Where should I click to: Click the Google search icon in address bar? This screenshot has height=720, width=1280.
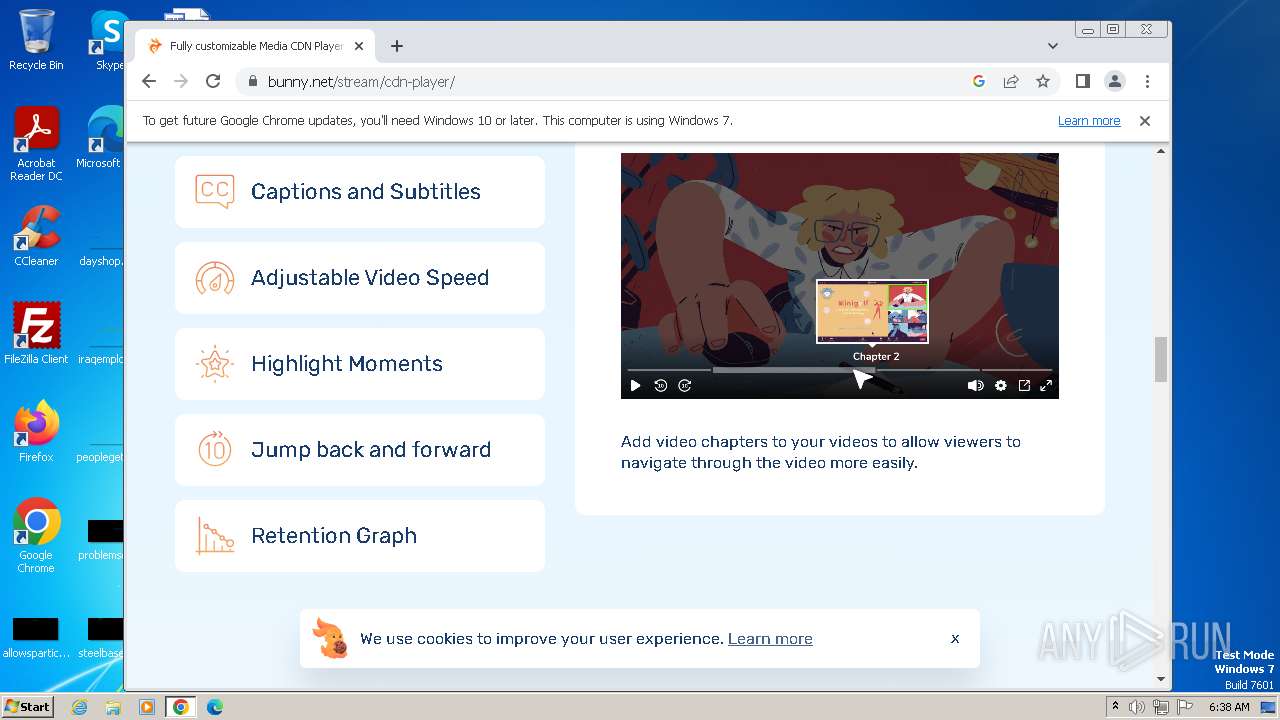pos(979,82)
